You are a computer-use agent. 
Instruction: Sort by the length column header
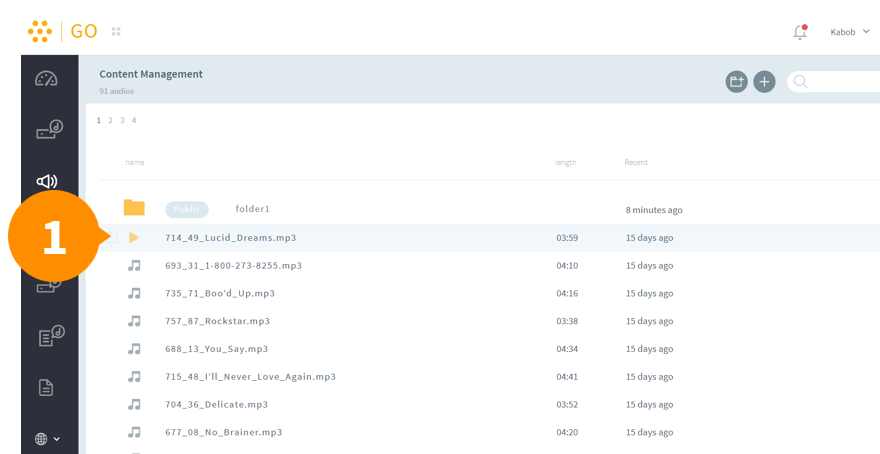click(566, 162)
